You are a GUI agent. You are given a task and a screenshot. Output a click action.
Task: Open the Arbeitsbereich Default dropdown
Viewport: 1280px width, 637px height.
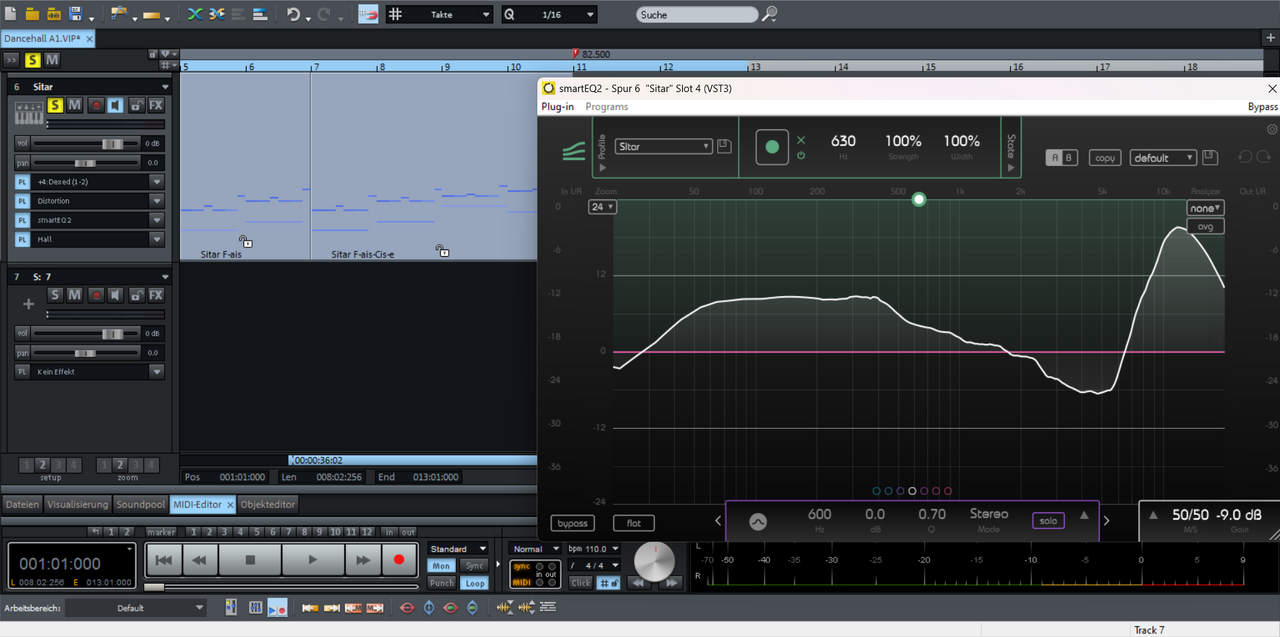tap(136, 608)
